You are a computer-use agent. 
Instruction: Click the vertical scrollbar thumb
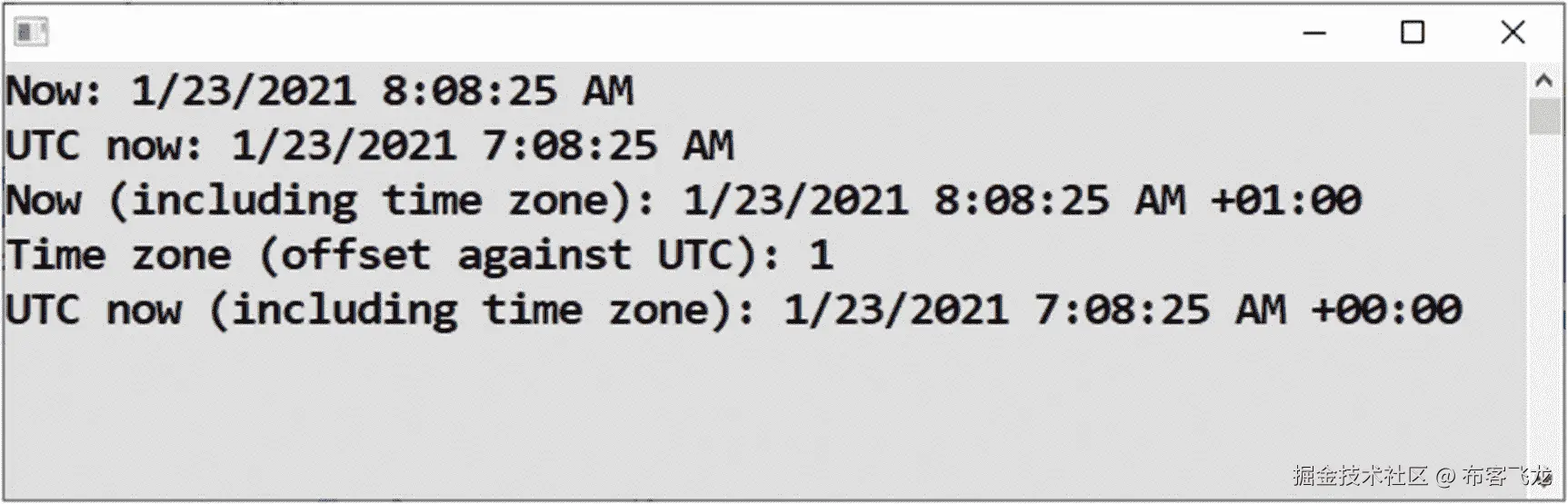click(x=1543, y=116)
